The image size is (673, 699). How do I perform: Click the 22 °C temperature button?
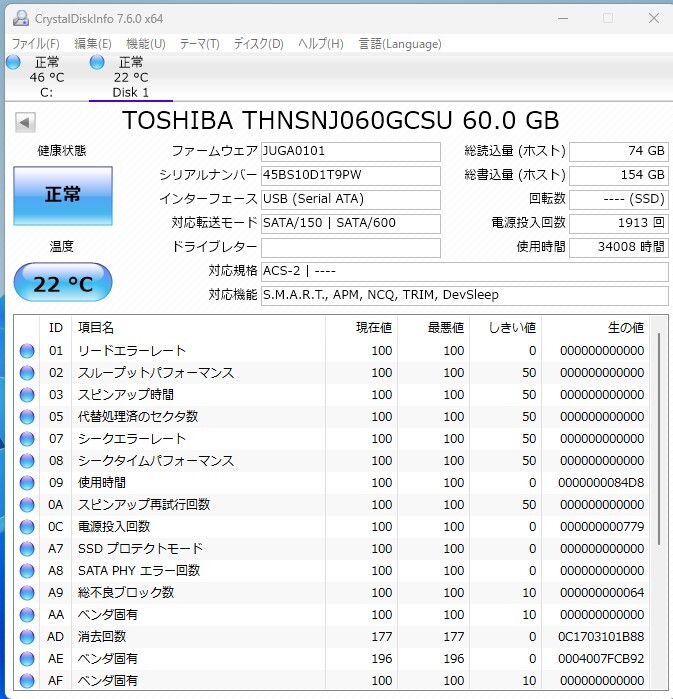coord(62,284)
